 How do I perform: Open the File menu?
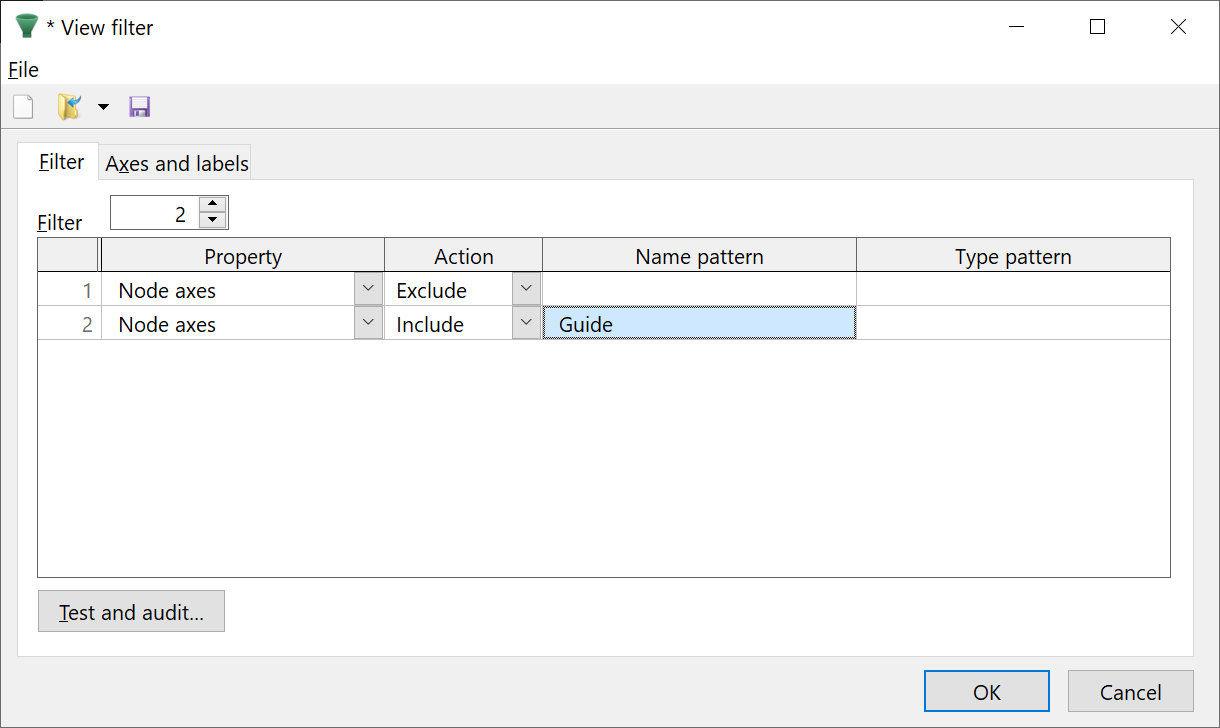[23, 70]
